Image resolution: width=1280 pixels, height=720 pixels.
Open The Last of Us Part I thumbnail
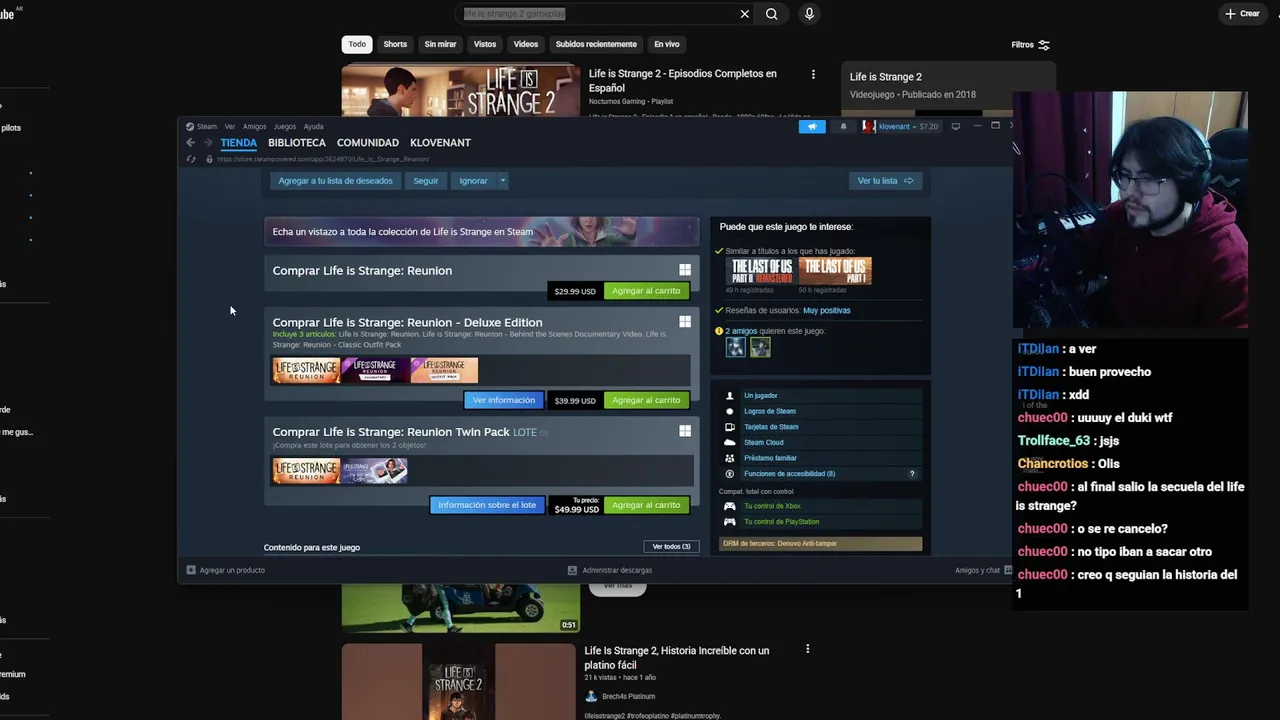(x=835, y=271)
